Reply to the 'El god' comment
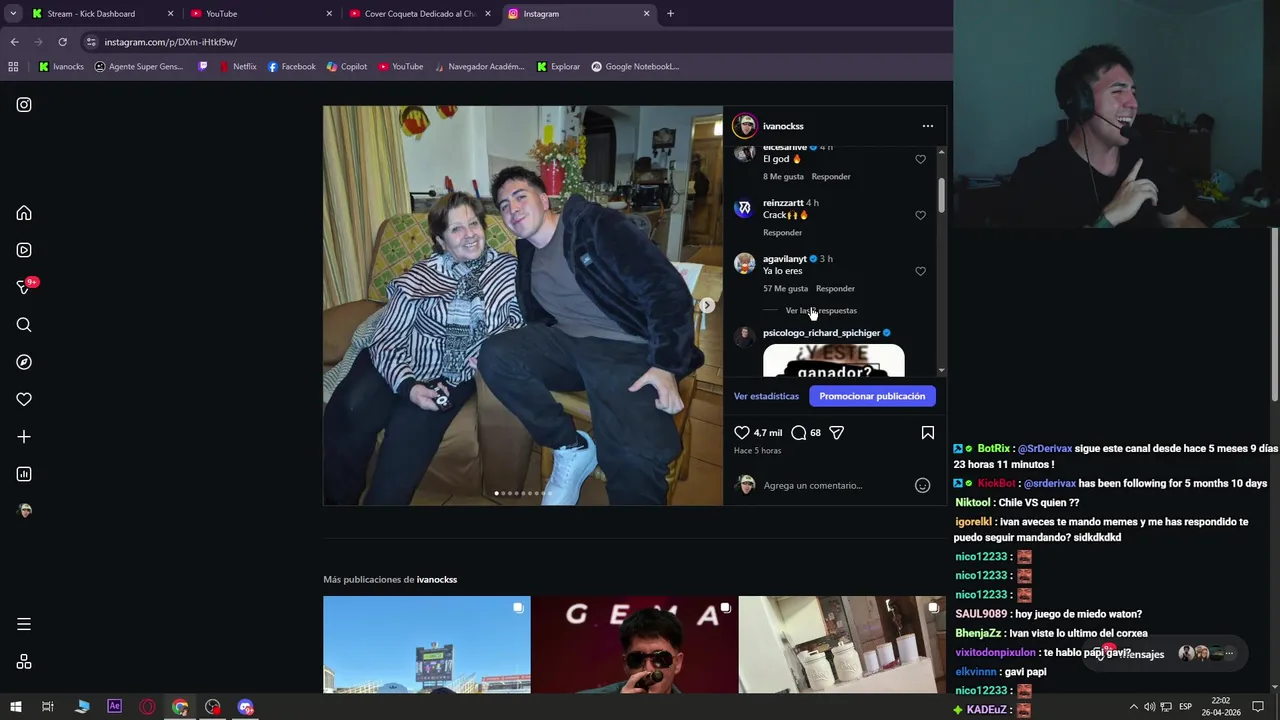 point(831,177)
